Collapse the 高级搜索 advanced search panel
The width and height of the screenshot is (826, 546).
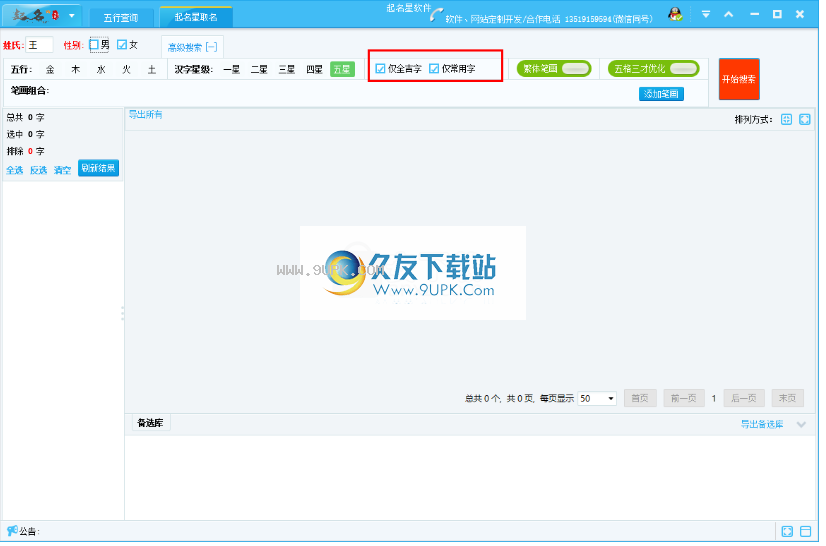point(194,47)
